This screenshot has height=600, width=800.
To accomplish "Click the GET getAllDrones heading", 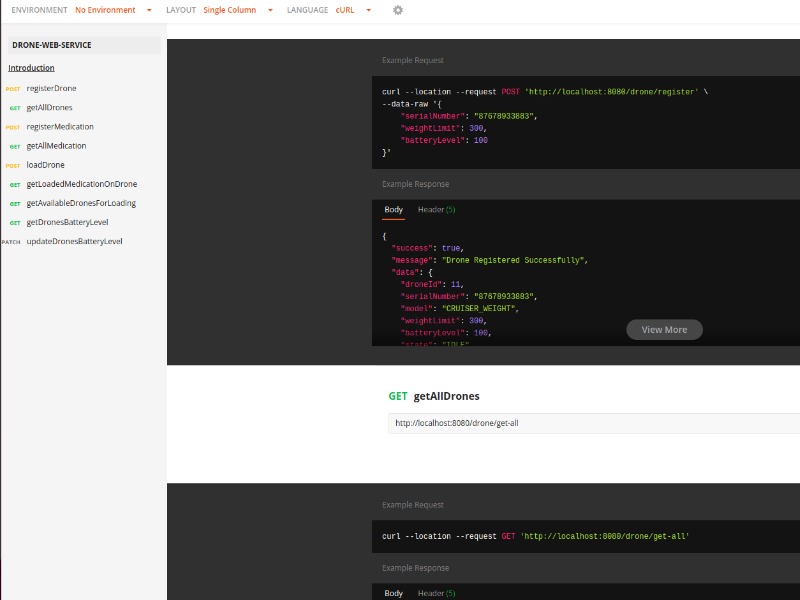I will point(434,396).
